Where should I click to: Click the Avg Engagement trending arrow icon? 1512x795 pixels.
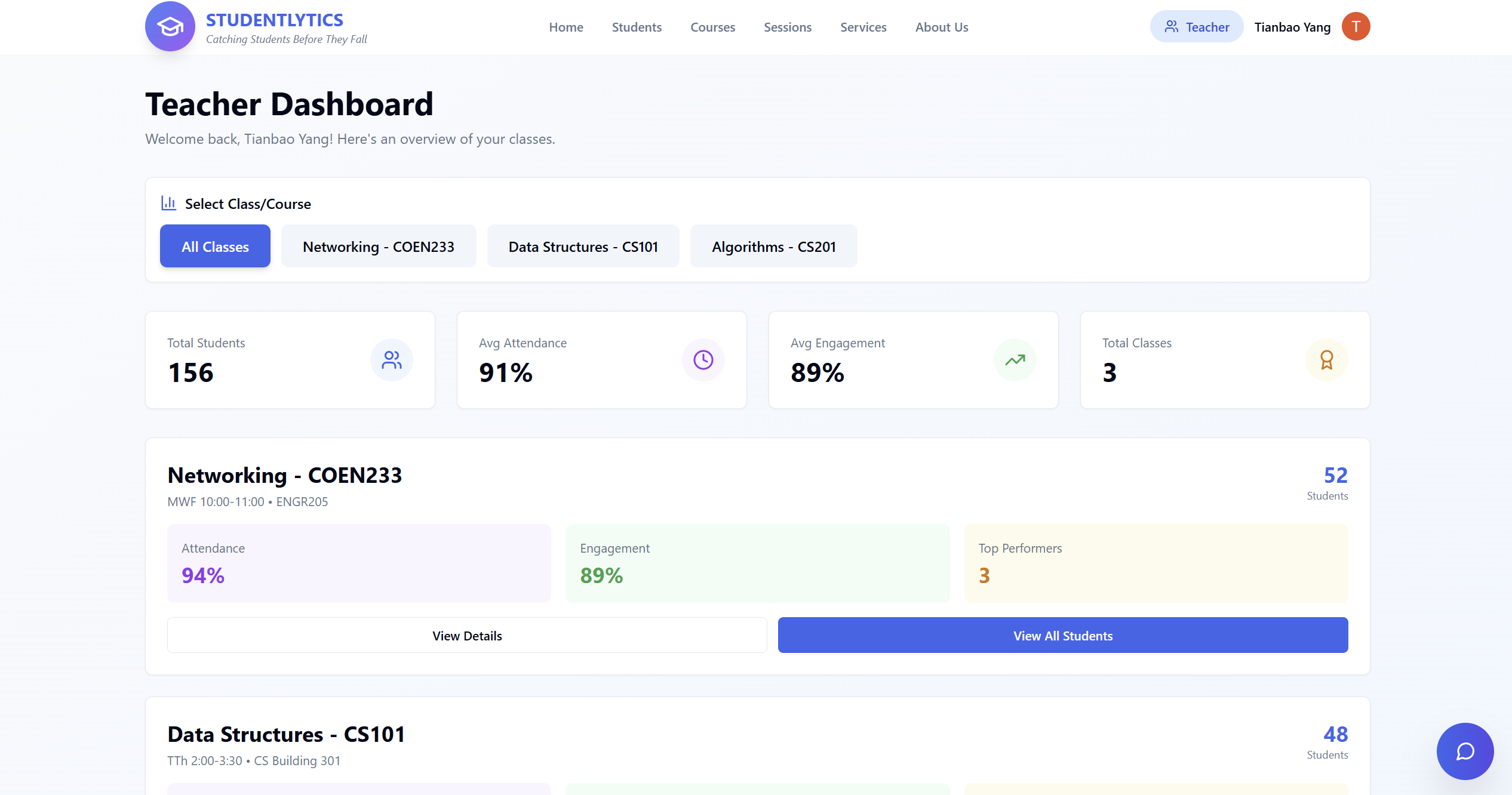pyautogui.click(x=1015, y=360)
